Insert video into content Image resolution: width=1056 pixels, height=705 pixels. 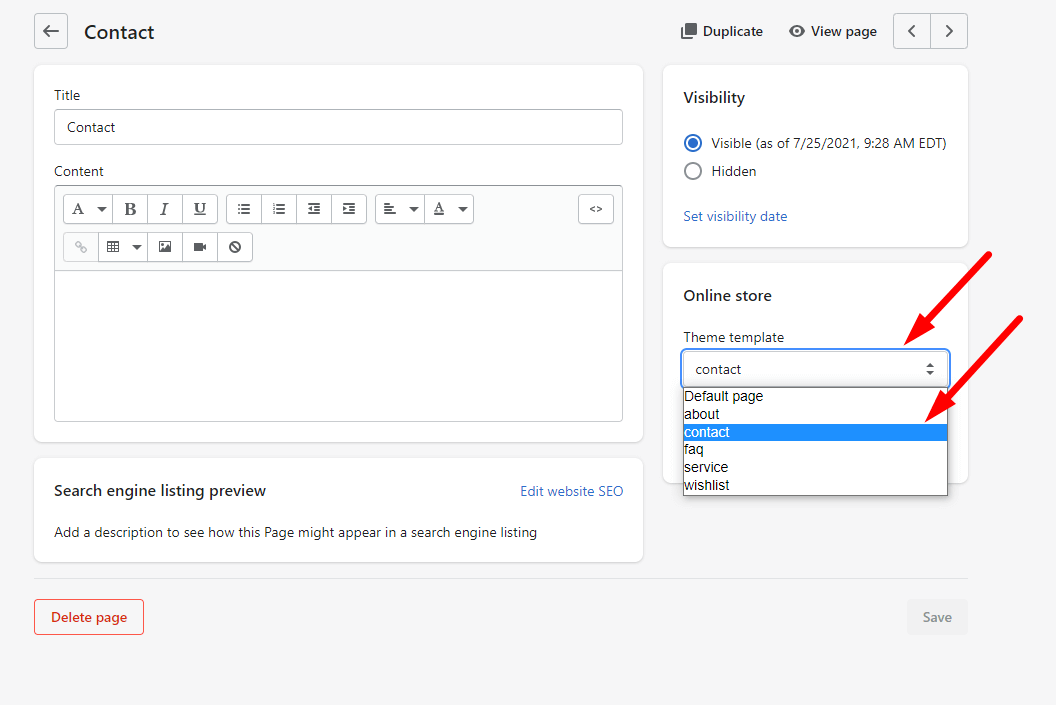click(x=200, y=247)
